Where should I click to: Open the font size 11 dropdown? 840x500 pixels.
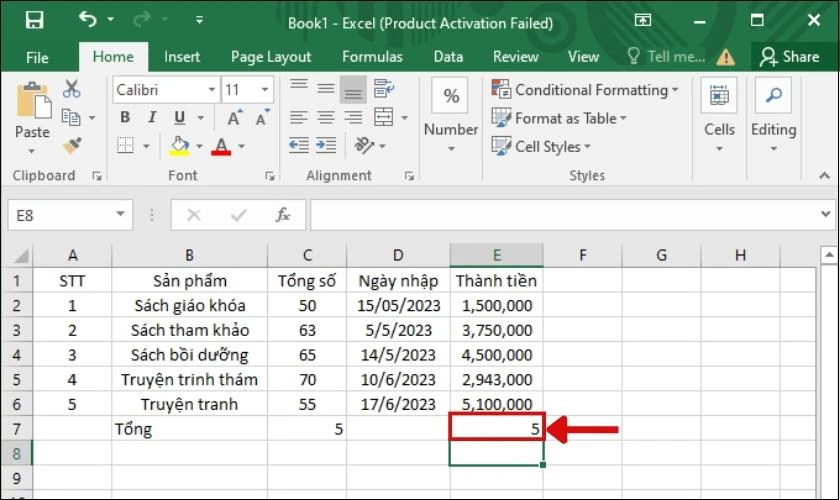265,89
